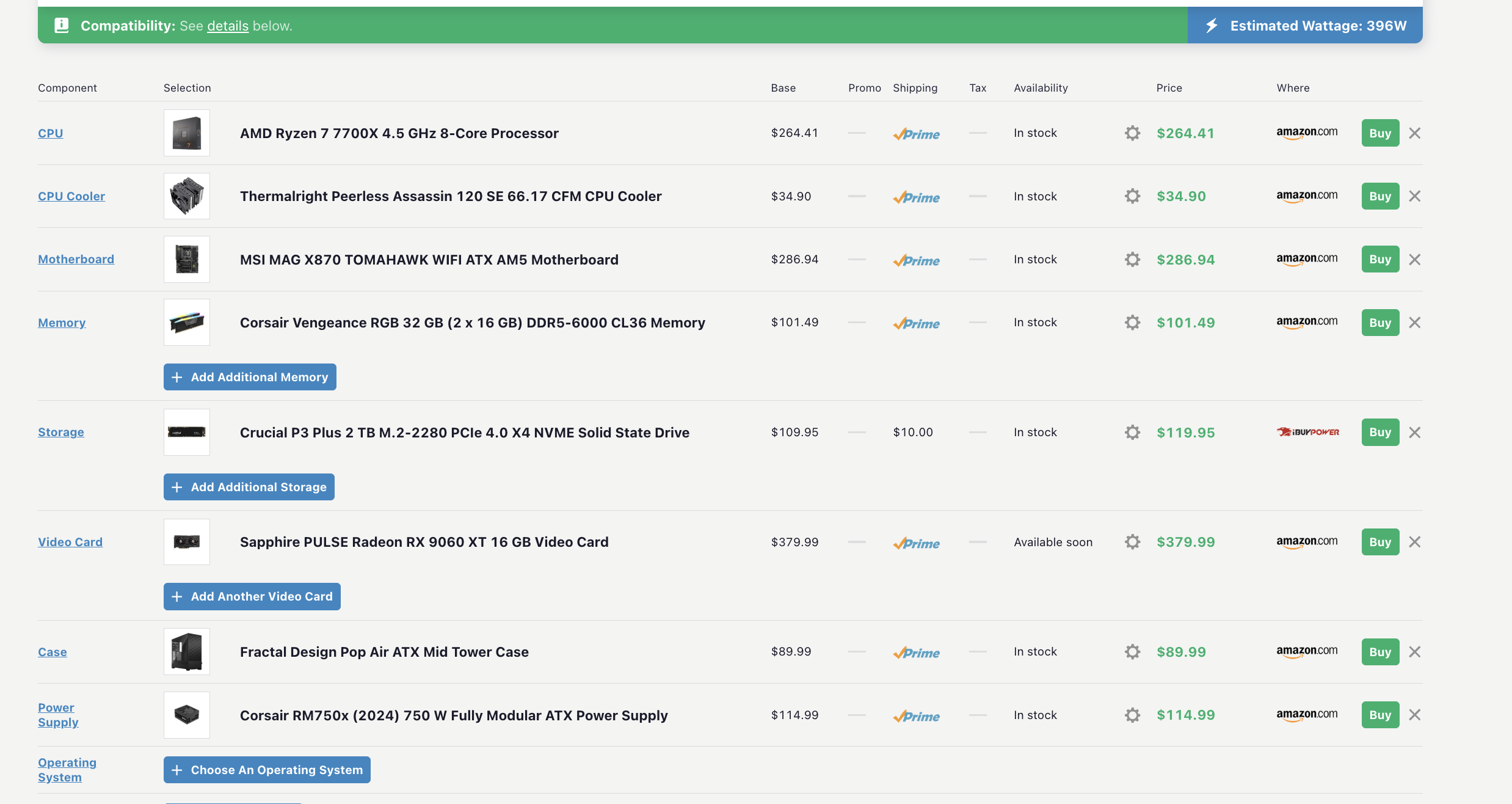
Task: Open the AMD Ryzen 7 7700X thumbnail
Action: pos(187,133)
